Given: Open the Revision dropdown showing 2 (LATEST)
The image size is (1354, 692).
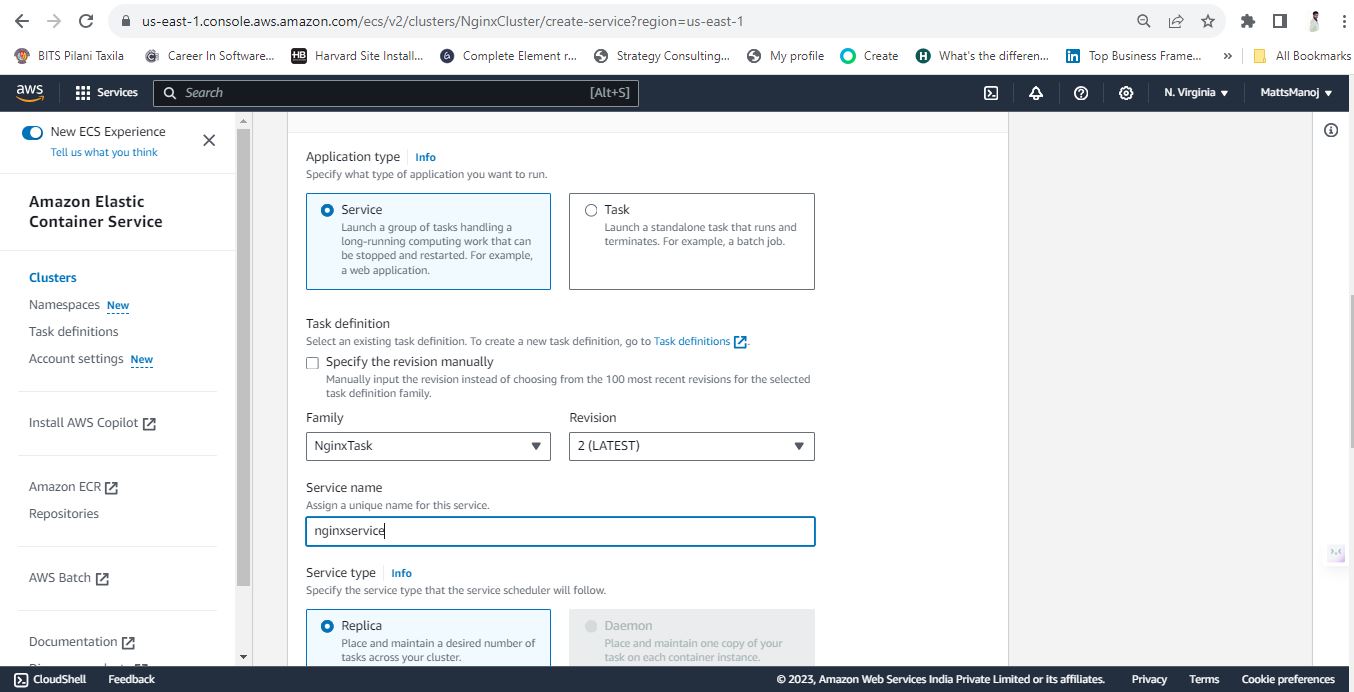Looking at the screenshot, I should tap(692, 446).
